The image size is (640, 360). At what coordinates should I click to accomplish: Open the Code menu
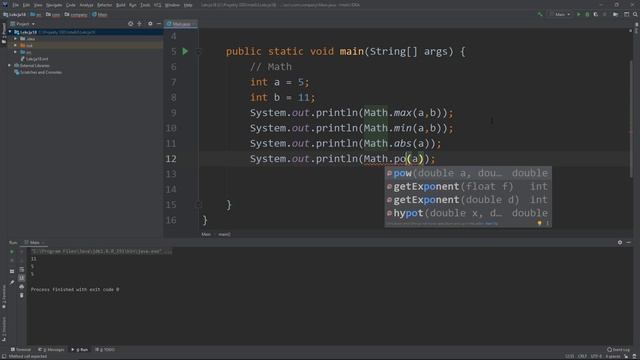click(x=71, y=5)
